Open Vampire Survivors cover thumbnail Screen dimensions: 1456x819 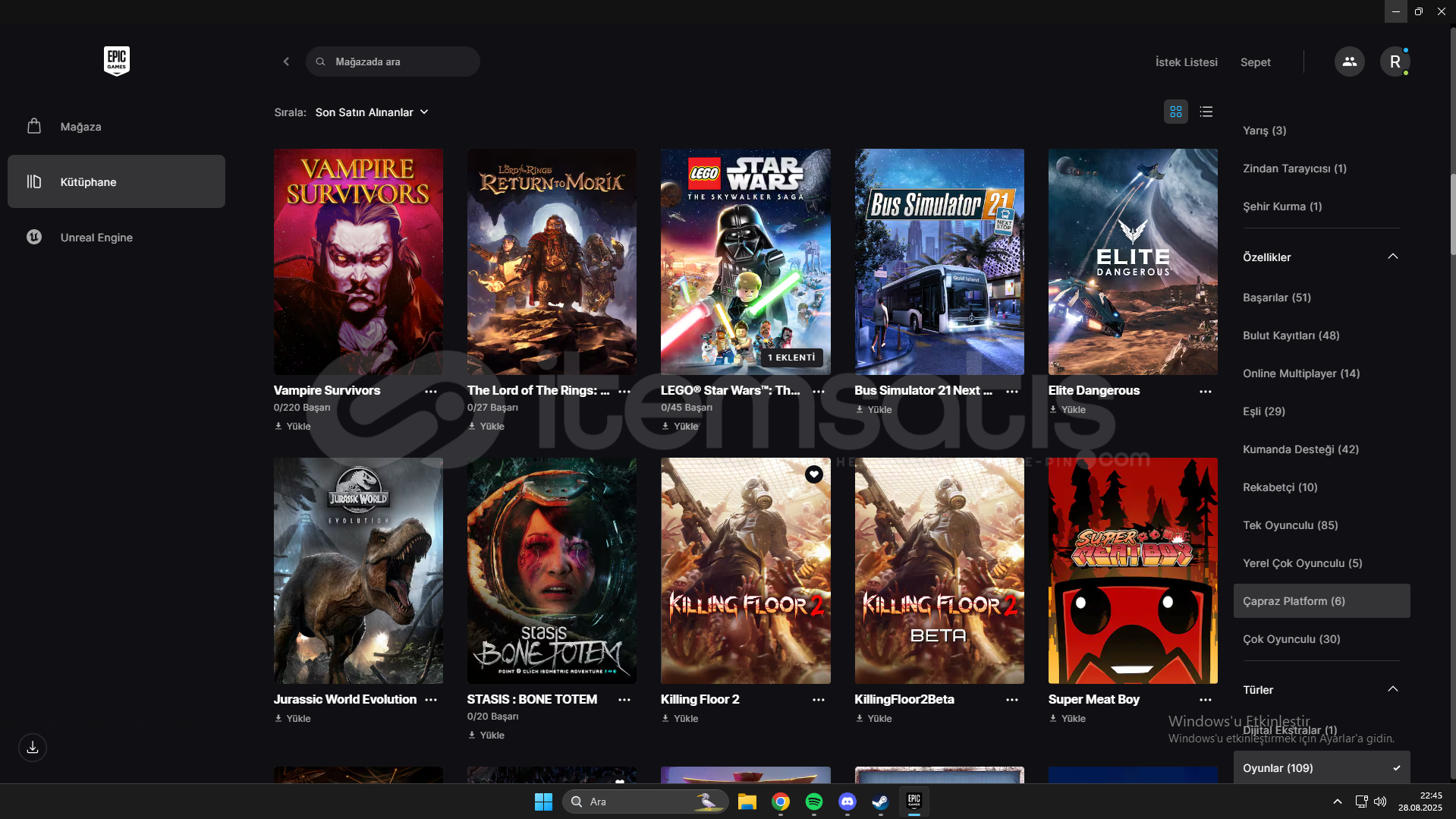click(358, 262)
